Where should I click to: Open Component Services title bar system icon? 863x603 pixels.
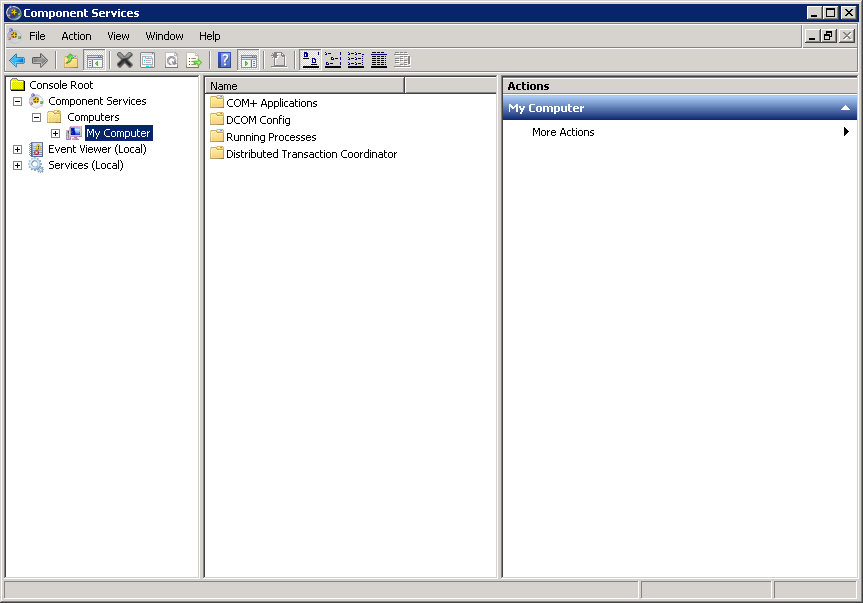point(14,13)
